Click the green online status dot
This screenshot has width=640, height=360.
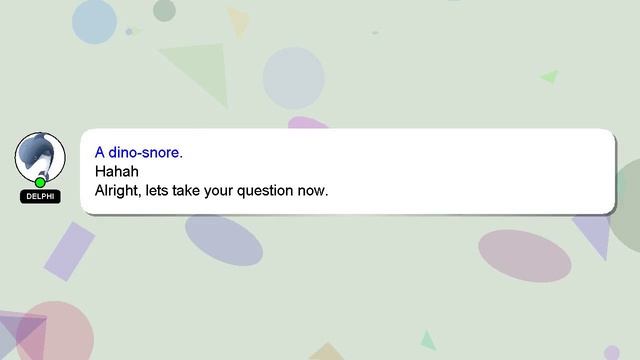40,182
